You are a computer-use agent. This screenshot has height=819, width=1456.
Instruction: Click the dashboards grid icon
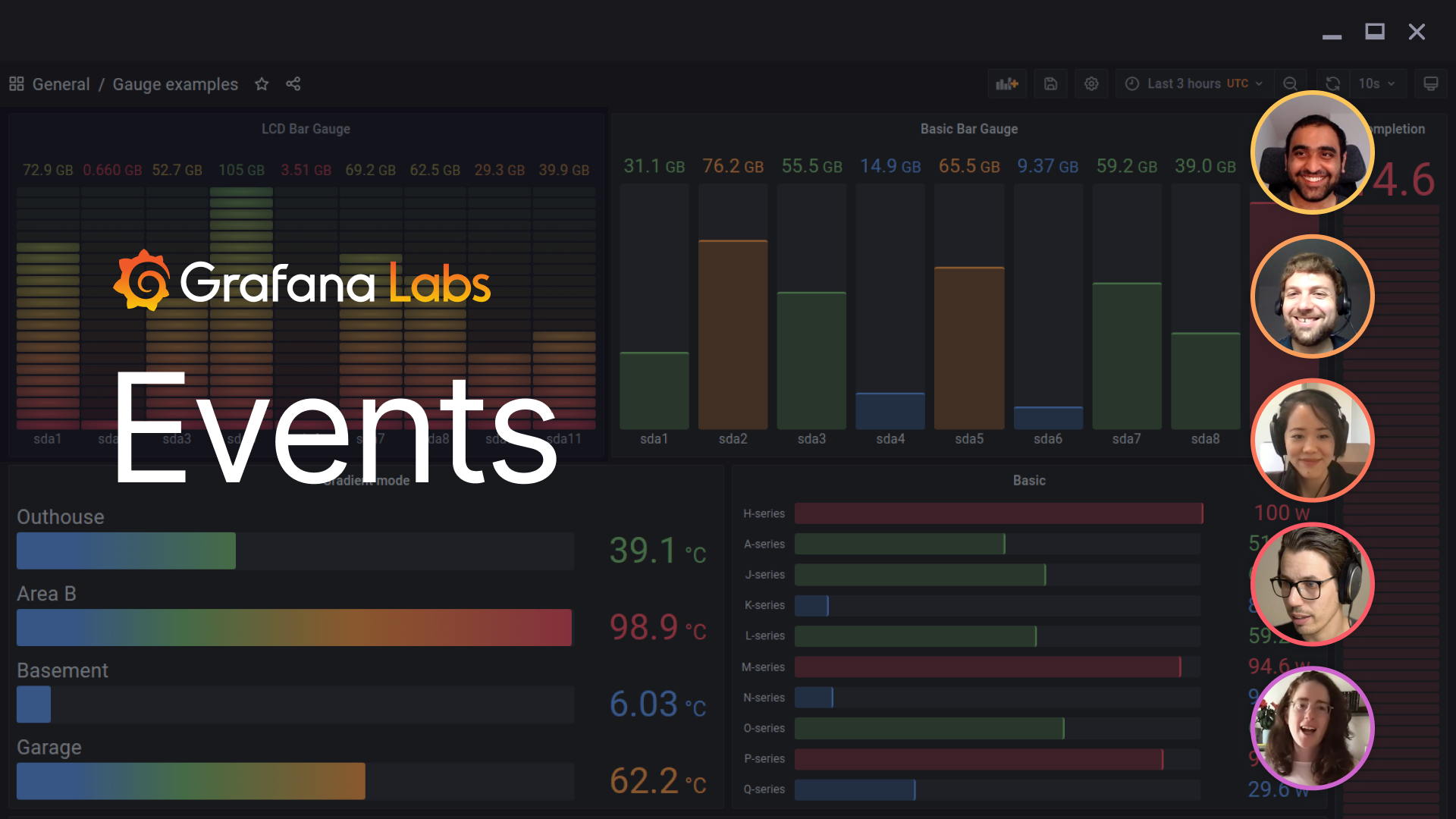coord(17,84)
